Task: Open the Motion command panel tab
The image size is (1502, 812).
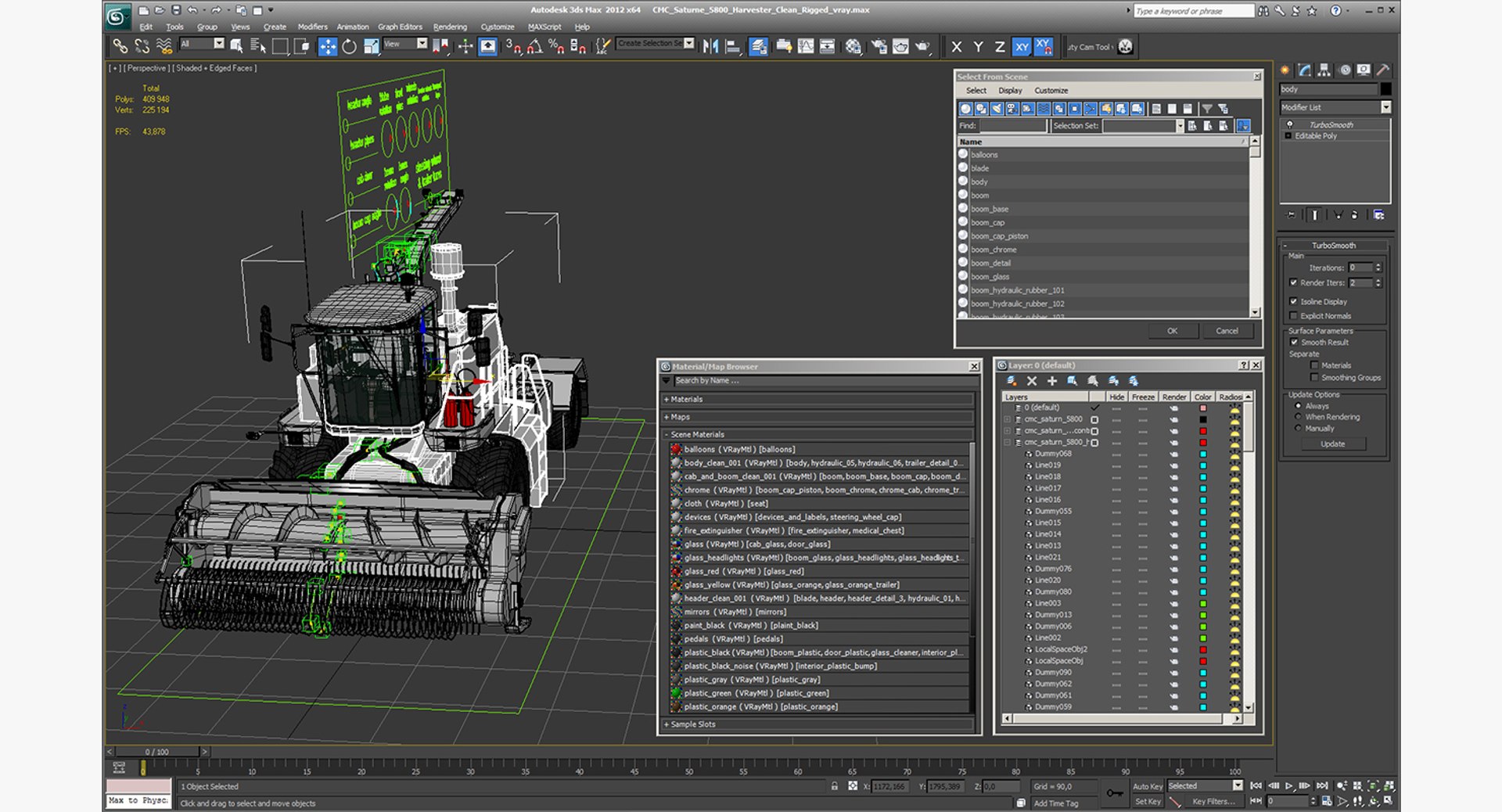Action: coord(1345,70)
